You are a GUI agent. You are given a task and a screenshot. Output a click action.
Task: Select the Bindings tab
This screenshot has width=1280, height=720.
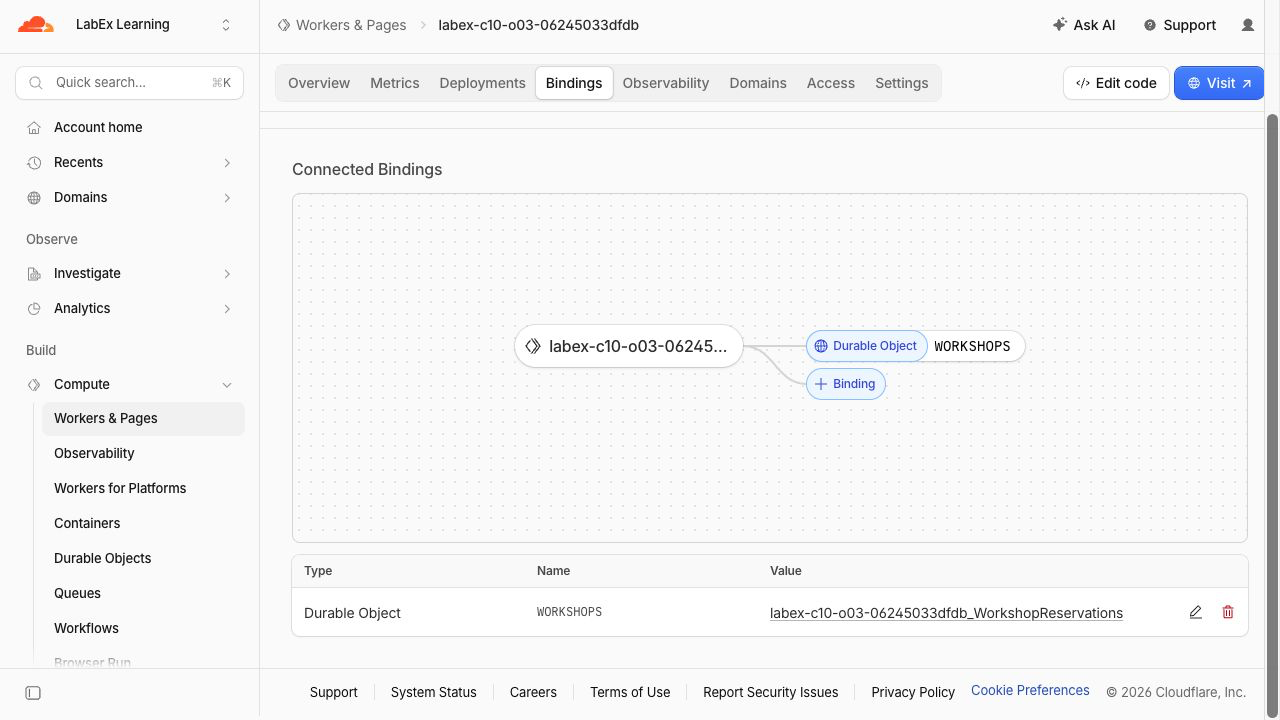pyautogui.click(x=574, y=83)
